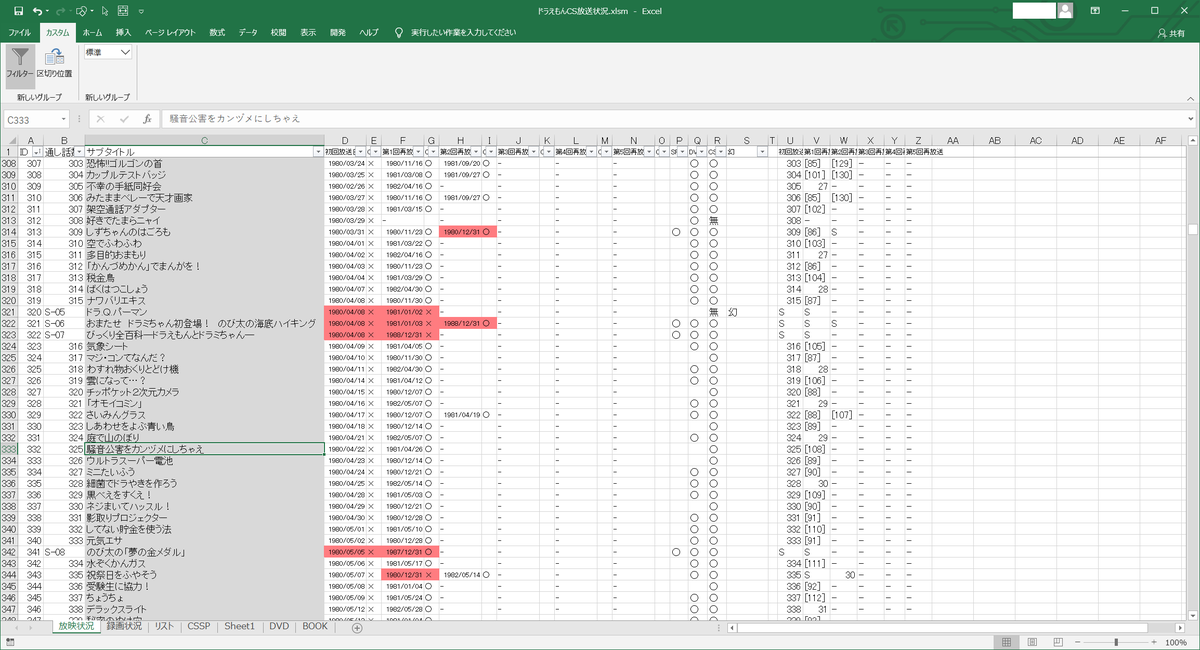The height and width of the screenshot is (650, 1200).
Task: Open the ファイル menu tab
Action: (20, 32)
